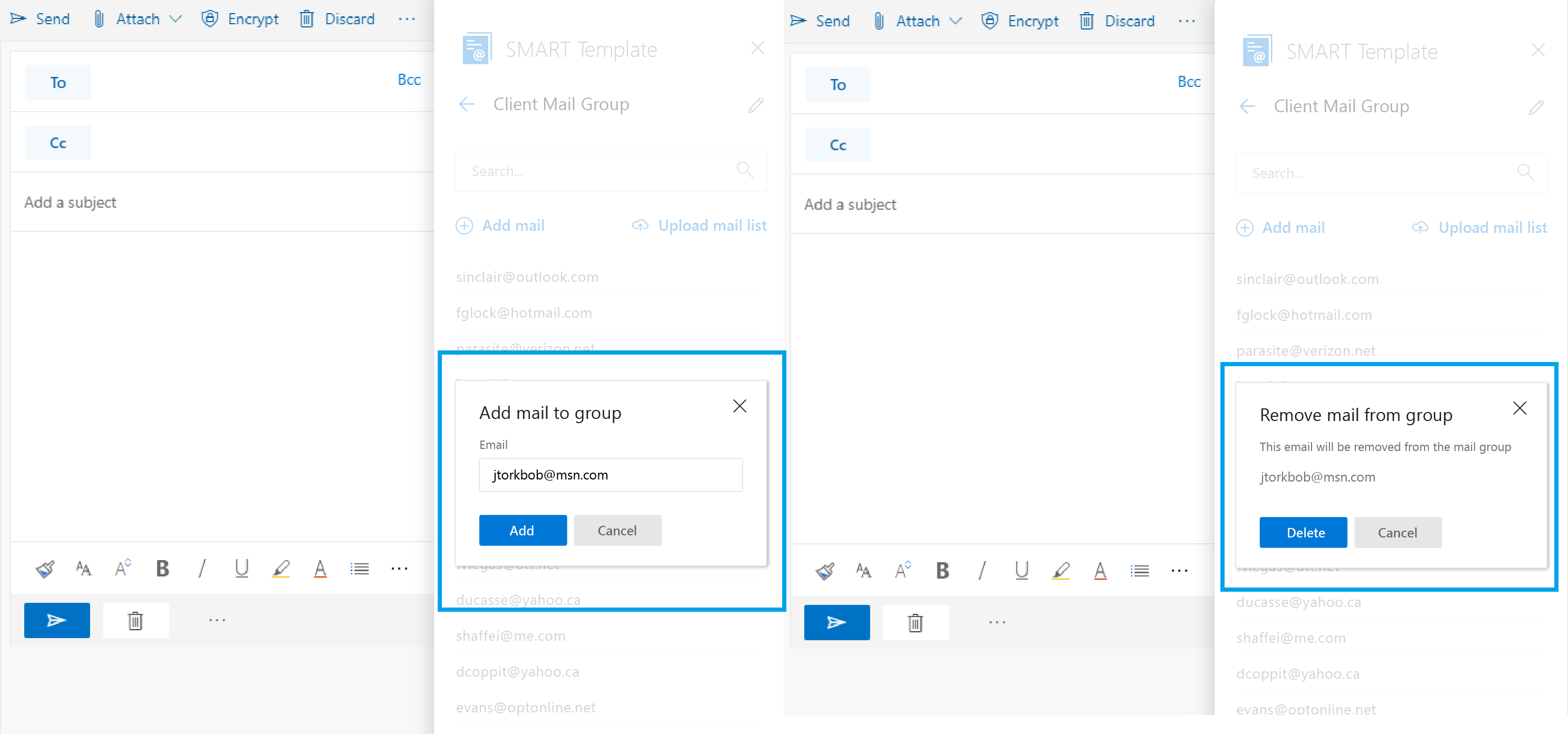Click superscript font icon in left formatting bar
The height and width of the screenshot is (734, 1568).
pos(123,567)
